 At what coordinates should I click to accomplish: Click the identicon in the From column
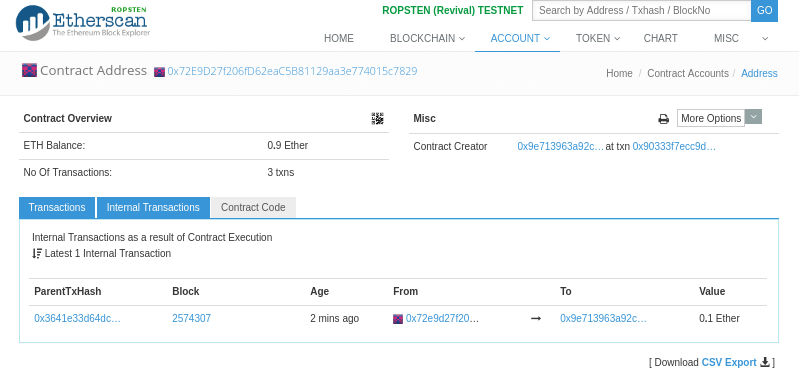pos(398,319)
